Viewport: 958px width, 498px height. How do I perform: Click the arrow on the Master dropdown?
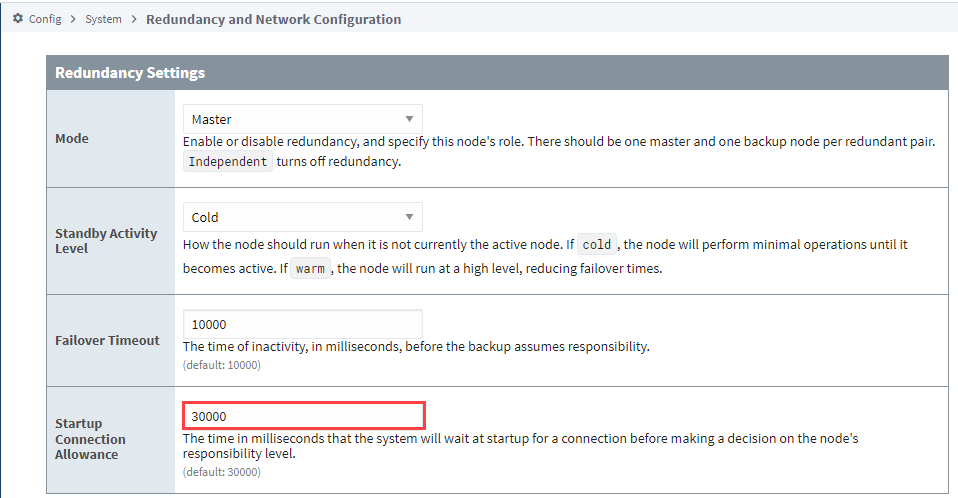coord(409,119)
